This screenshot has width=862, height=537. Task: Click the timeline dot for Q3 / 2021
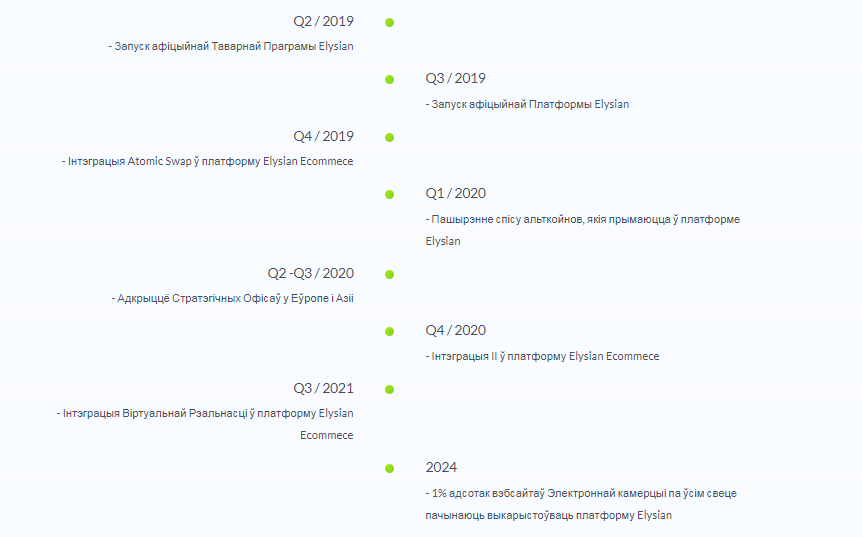pyautogui.click(x=389, y=390)
